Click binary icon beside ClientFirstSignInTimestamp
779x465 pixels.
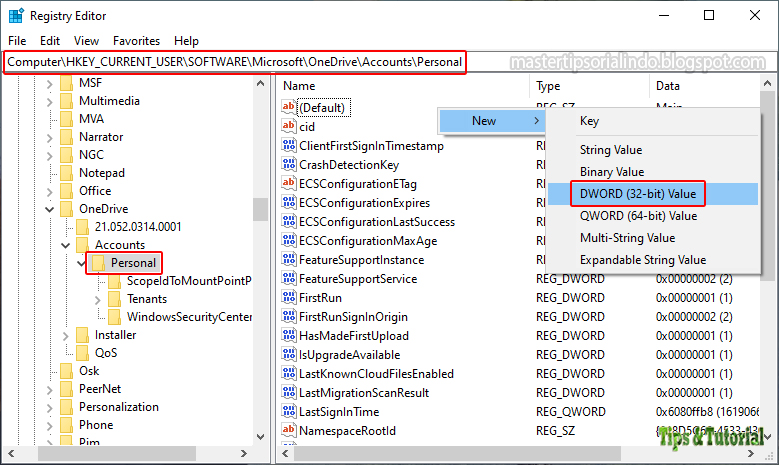(x=289, y=145)
